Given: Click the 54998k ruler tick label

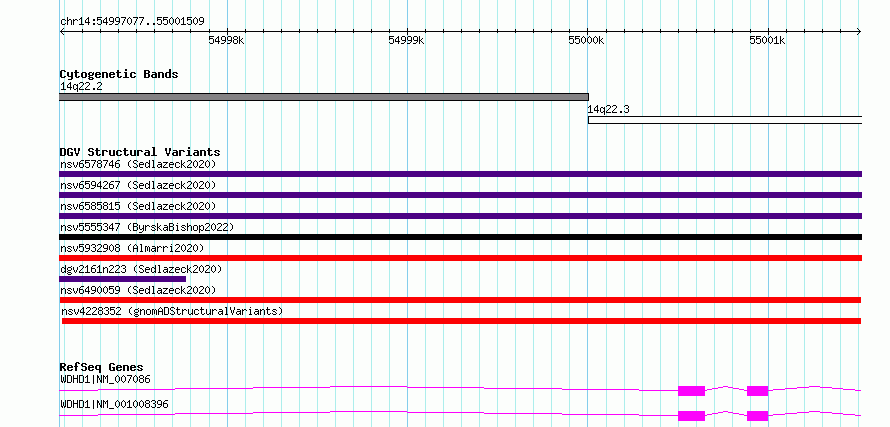Looking at the screenshot, I should point(226,40).
